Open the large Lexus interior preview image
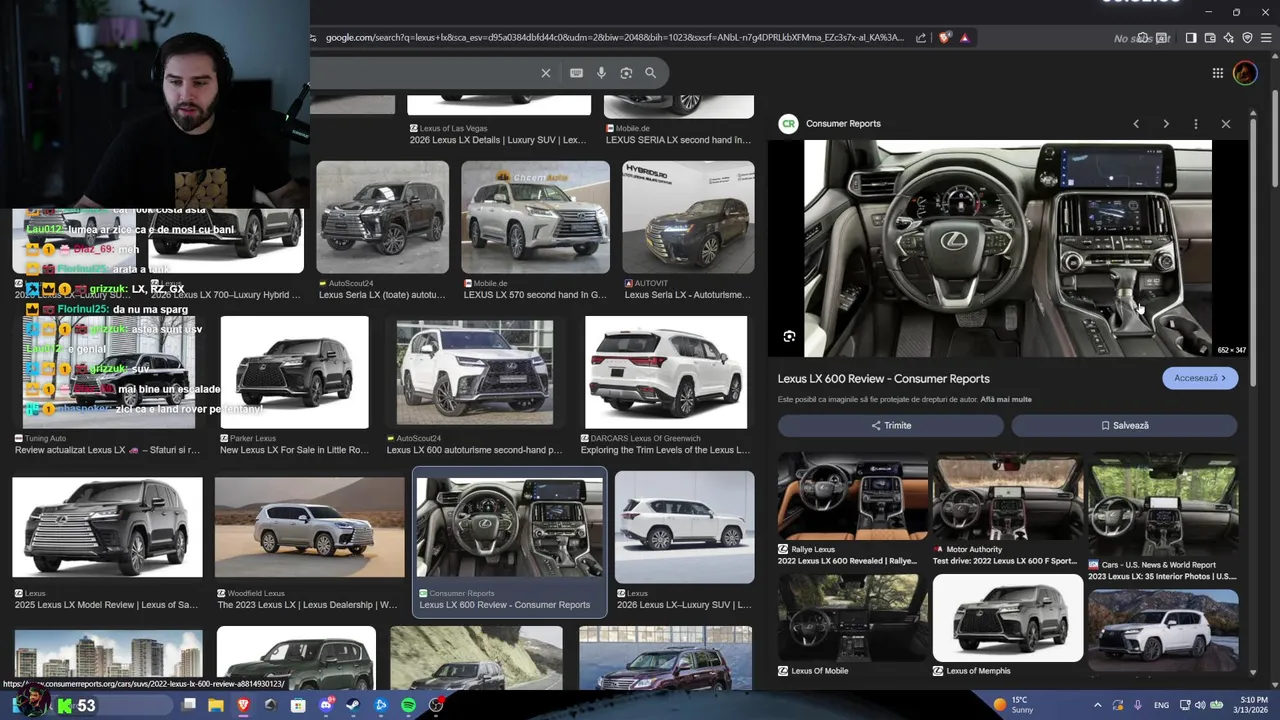 coord(1008,248)
